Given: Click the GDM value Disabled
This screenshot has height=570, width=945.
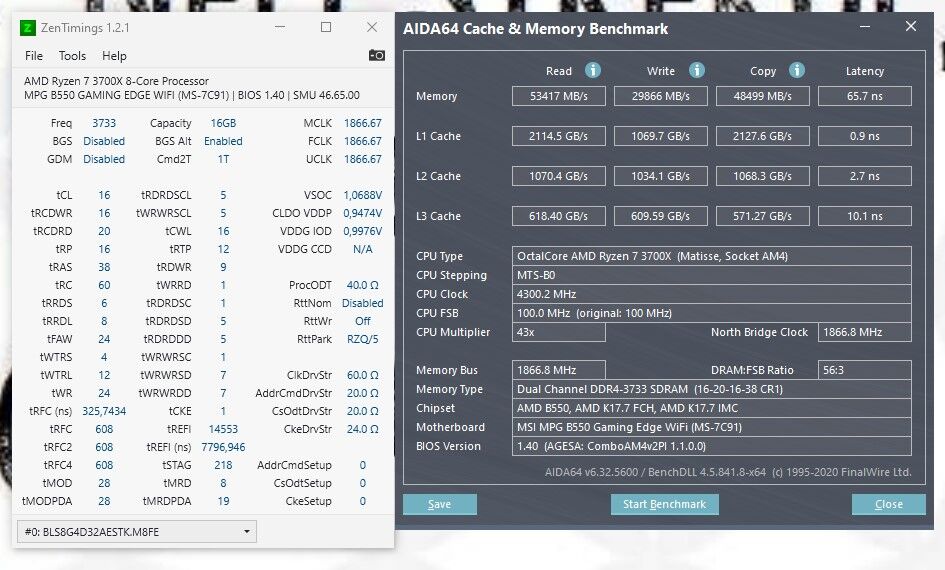Looking at the screenshot, I should (x=104, y=159).
